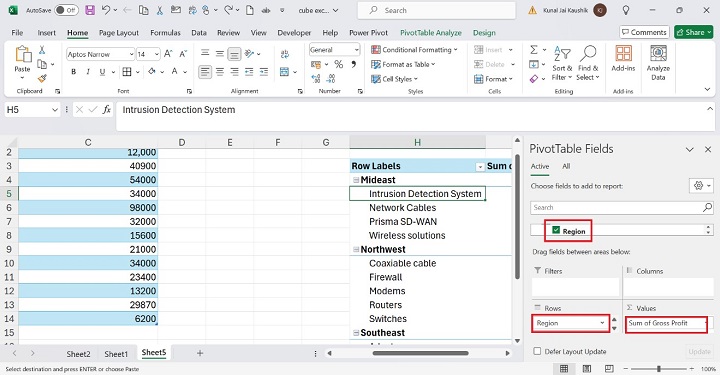Image resolution: width=720 pixels, height=375 pixels.
Task: Check Defer Layout Update checkbox
Action: [x=537, y=351]
